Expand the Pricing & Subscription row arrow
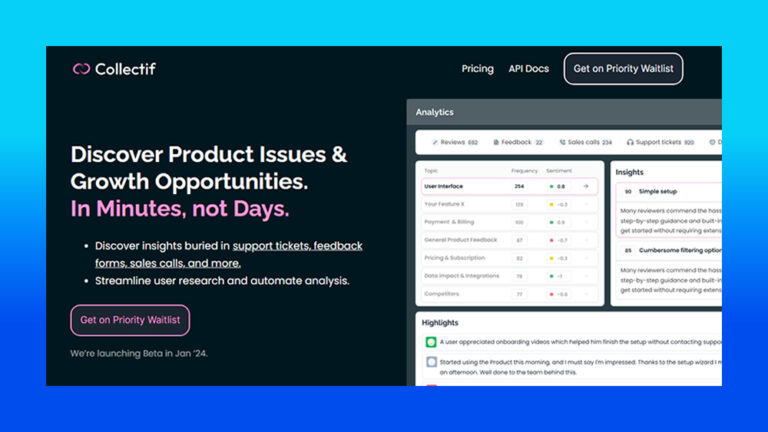Viewport: 768px width, 432px height. pos(586,258)
